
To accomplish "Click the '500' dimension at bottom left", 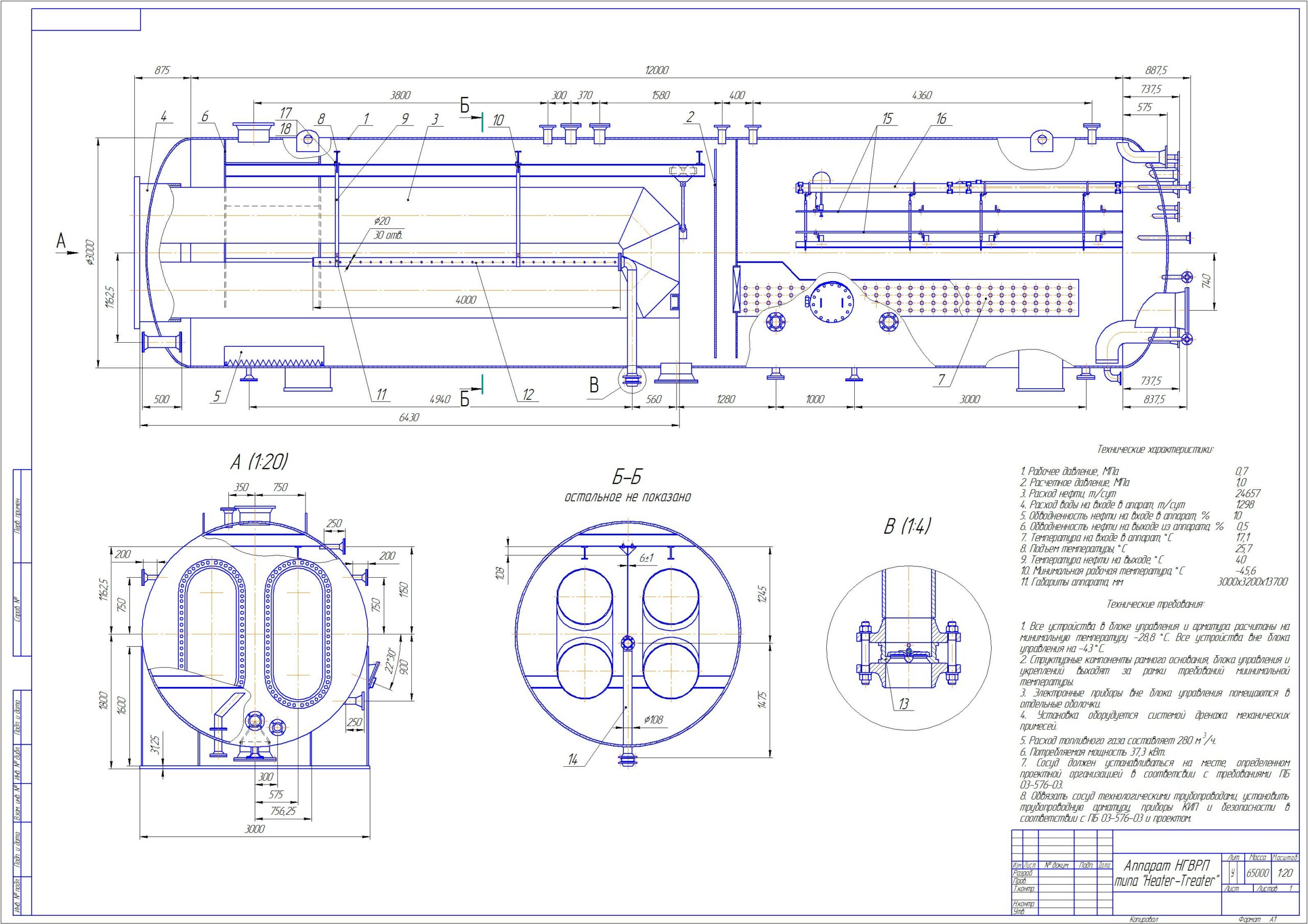I will pos(162,399).
